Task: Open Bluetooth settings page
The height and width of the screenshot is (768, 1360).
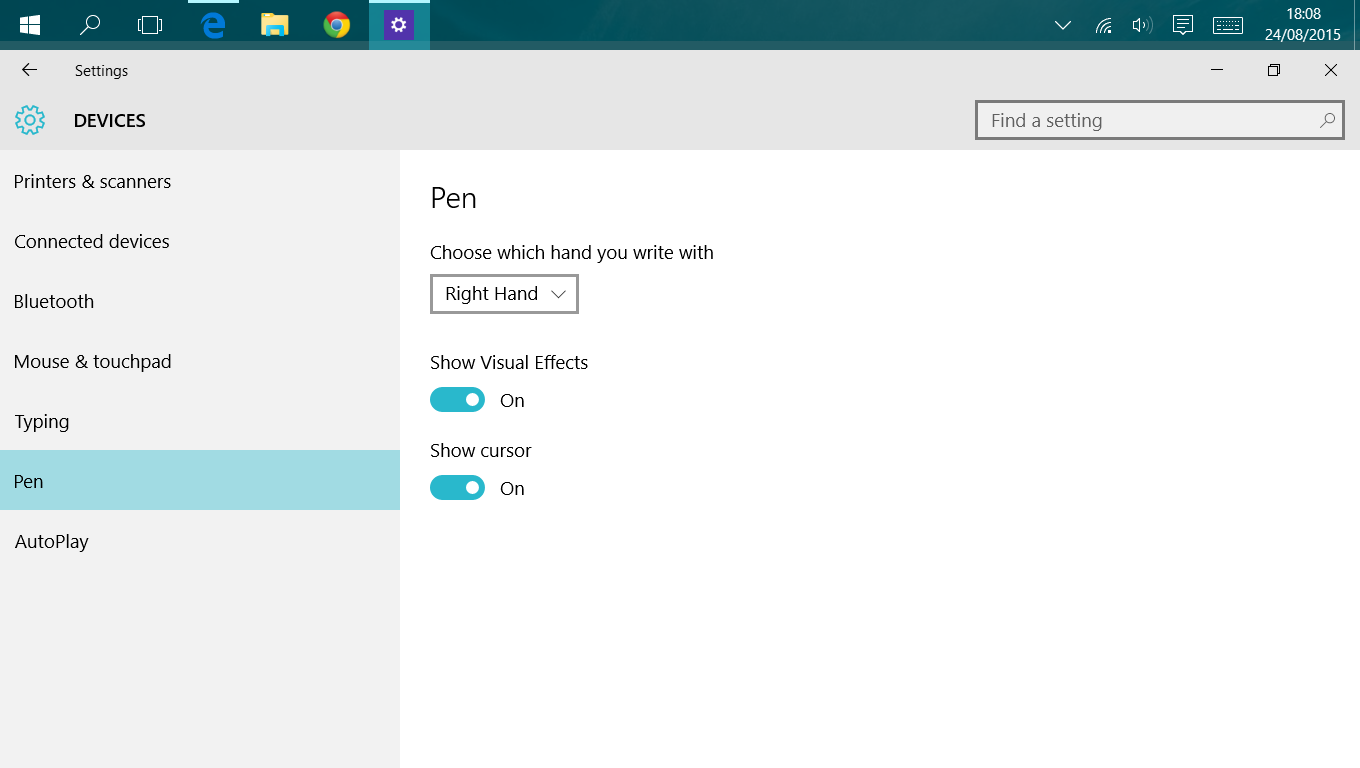Action: [x=200, y=301]
